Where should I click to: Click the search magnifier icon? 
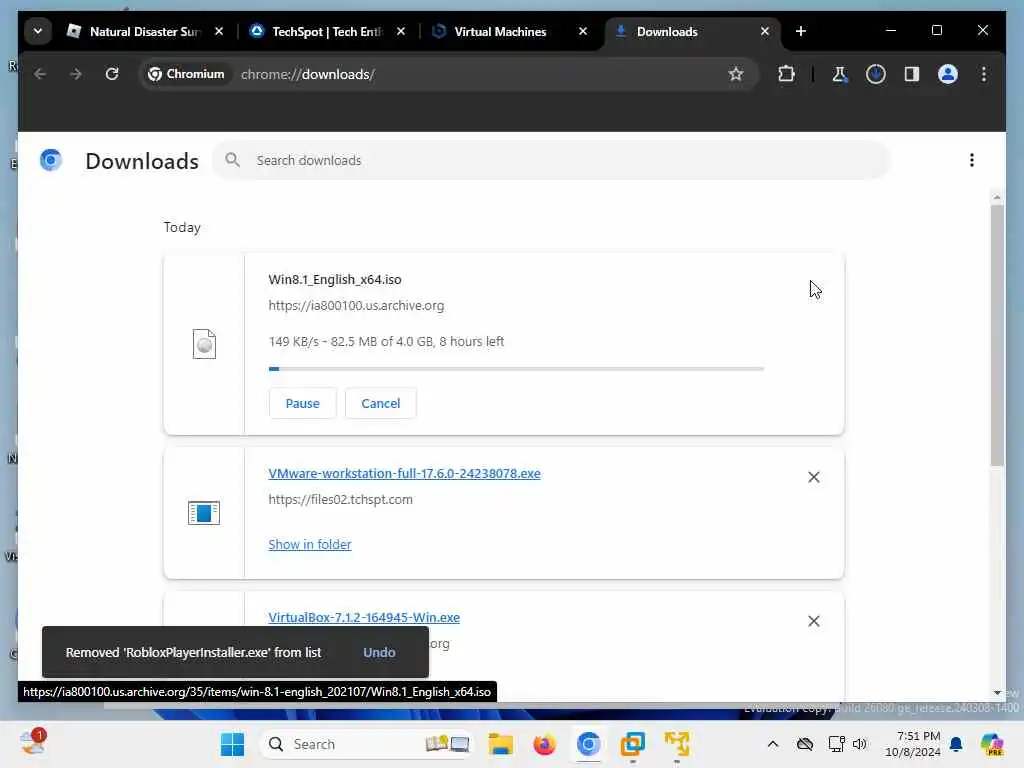(232, 160)
